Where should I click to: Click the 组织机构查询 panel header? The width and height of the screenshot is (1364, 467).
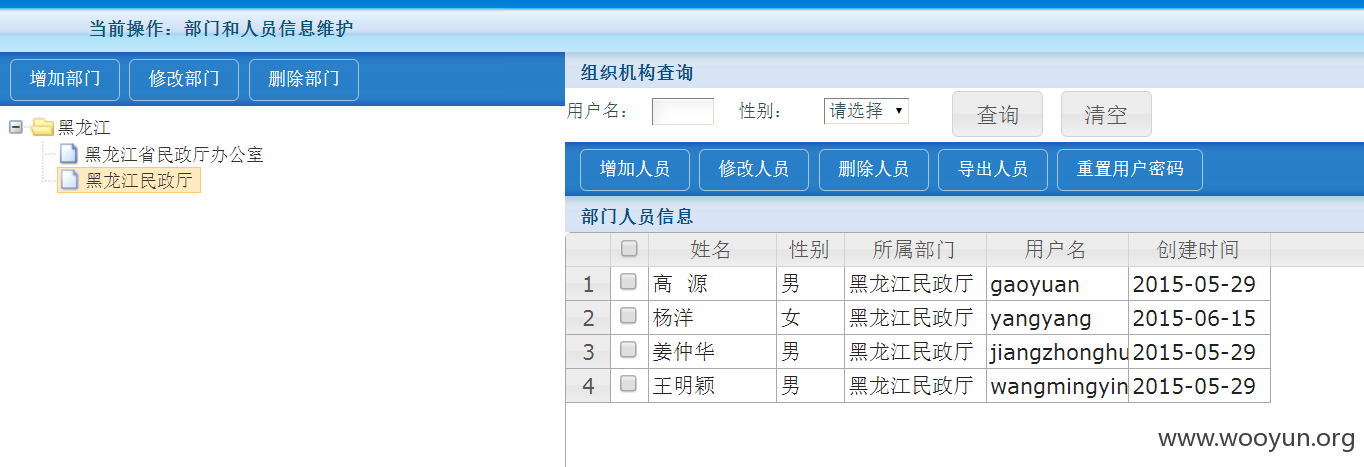pyautogui.click(x=964, y=72)
